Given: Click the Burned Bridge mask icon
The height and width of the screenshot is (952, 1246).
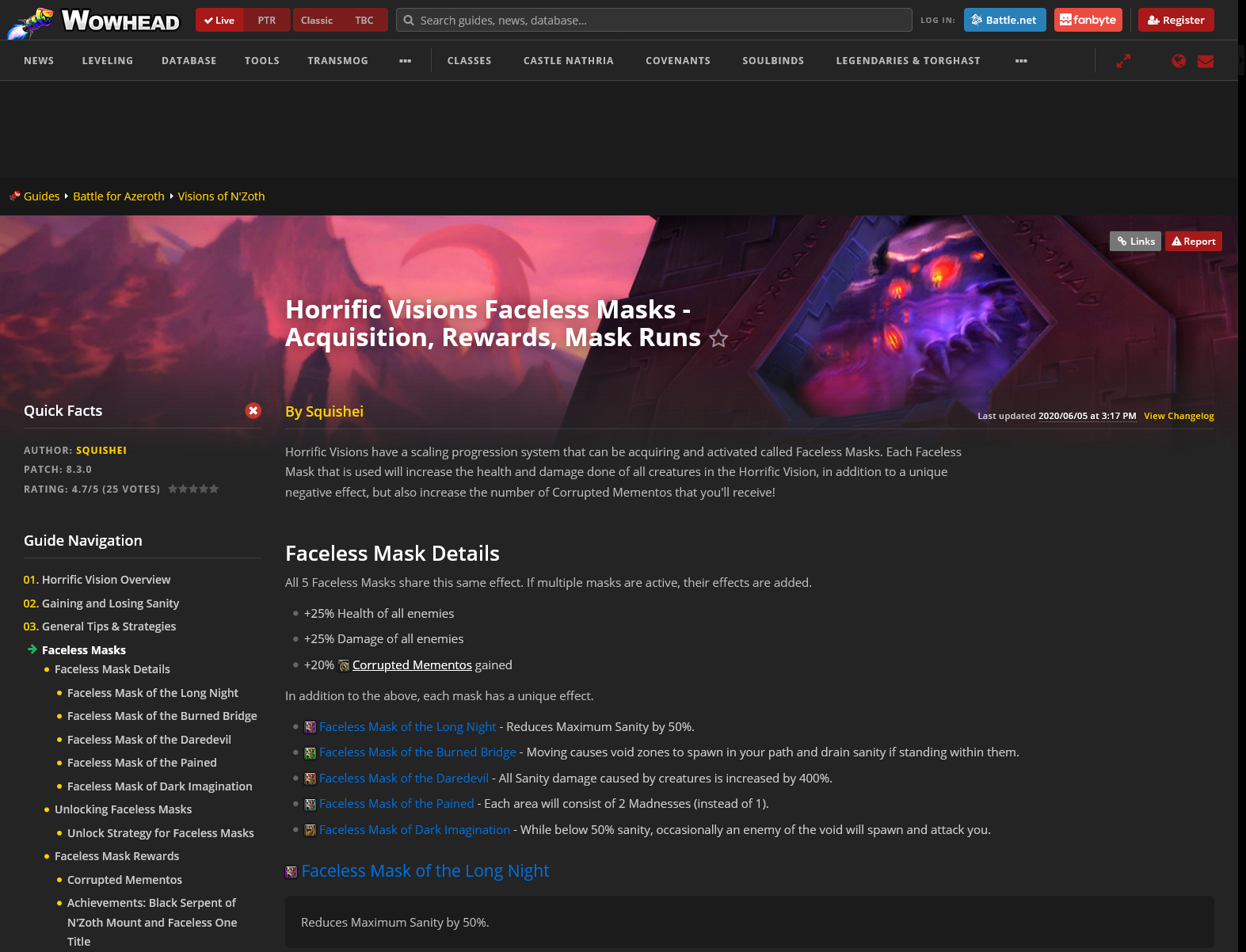Looking at the screenshot, I should tap(311, 752).
